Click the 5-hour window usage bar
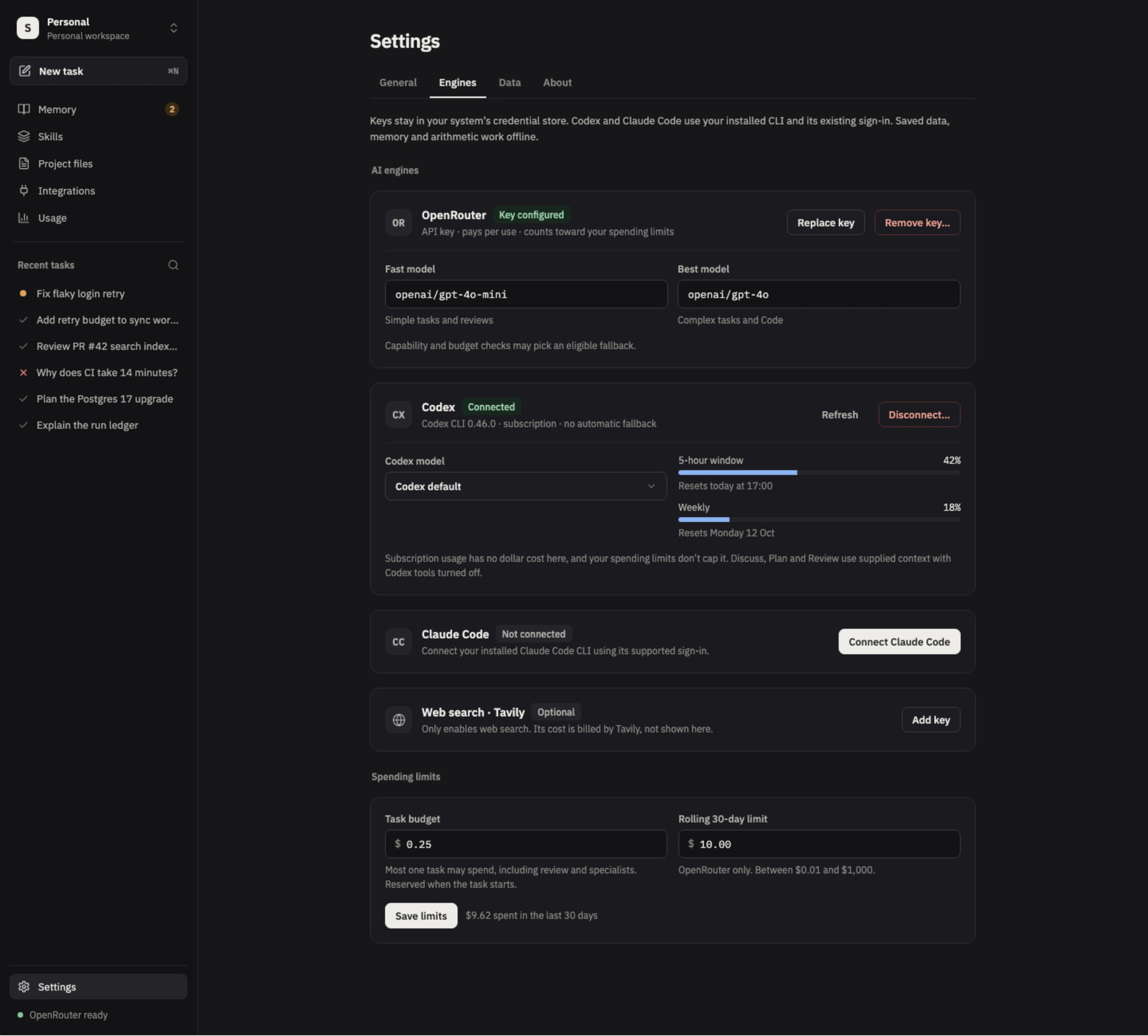Viewport: 1148px width, 1036px height. click(x=819, y=473)
